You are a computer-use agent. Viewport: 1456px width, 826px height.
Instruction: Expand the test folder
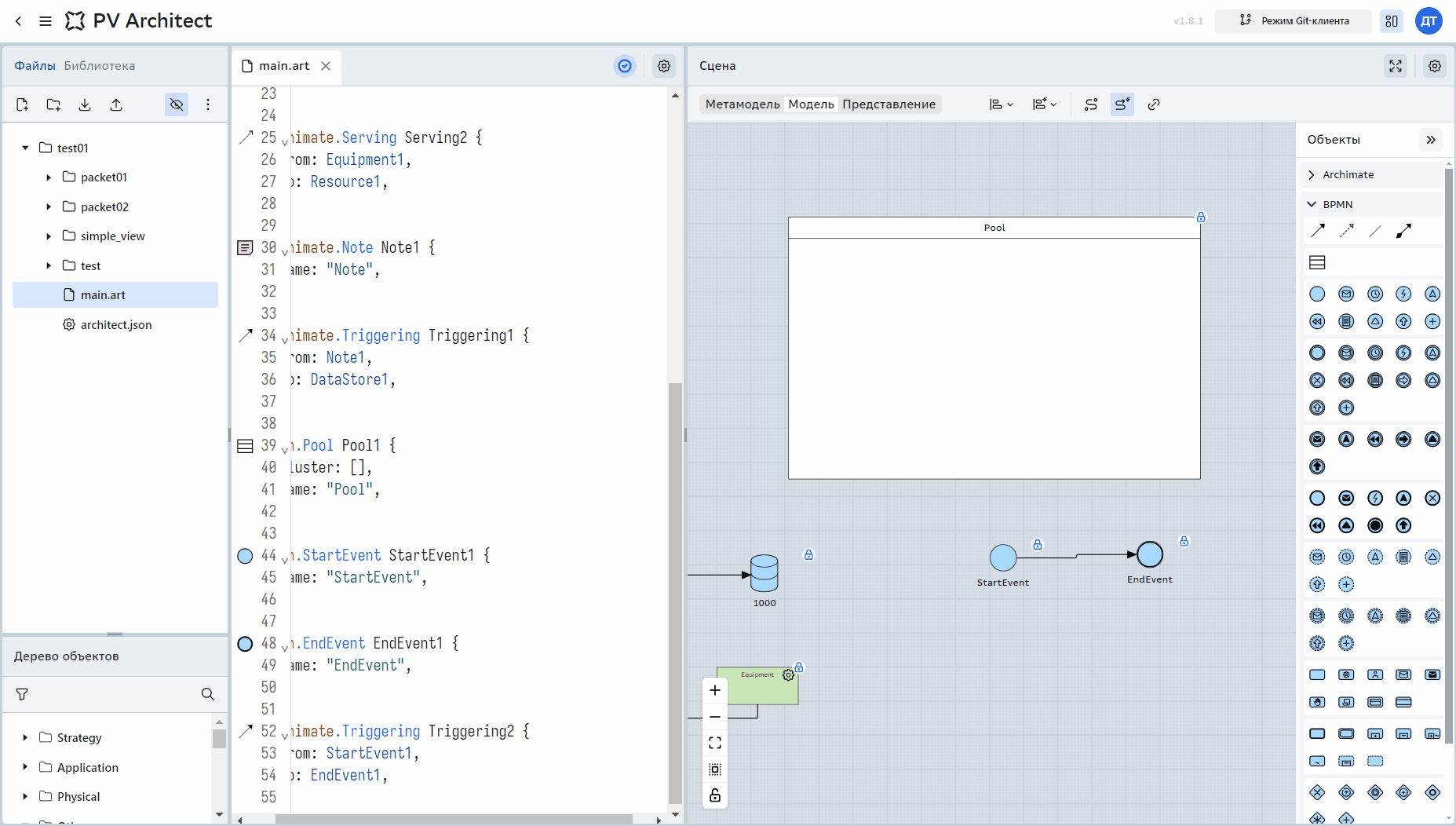click(49, 266)
